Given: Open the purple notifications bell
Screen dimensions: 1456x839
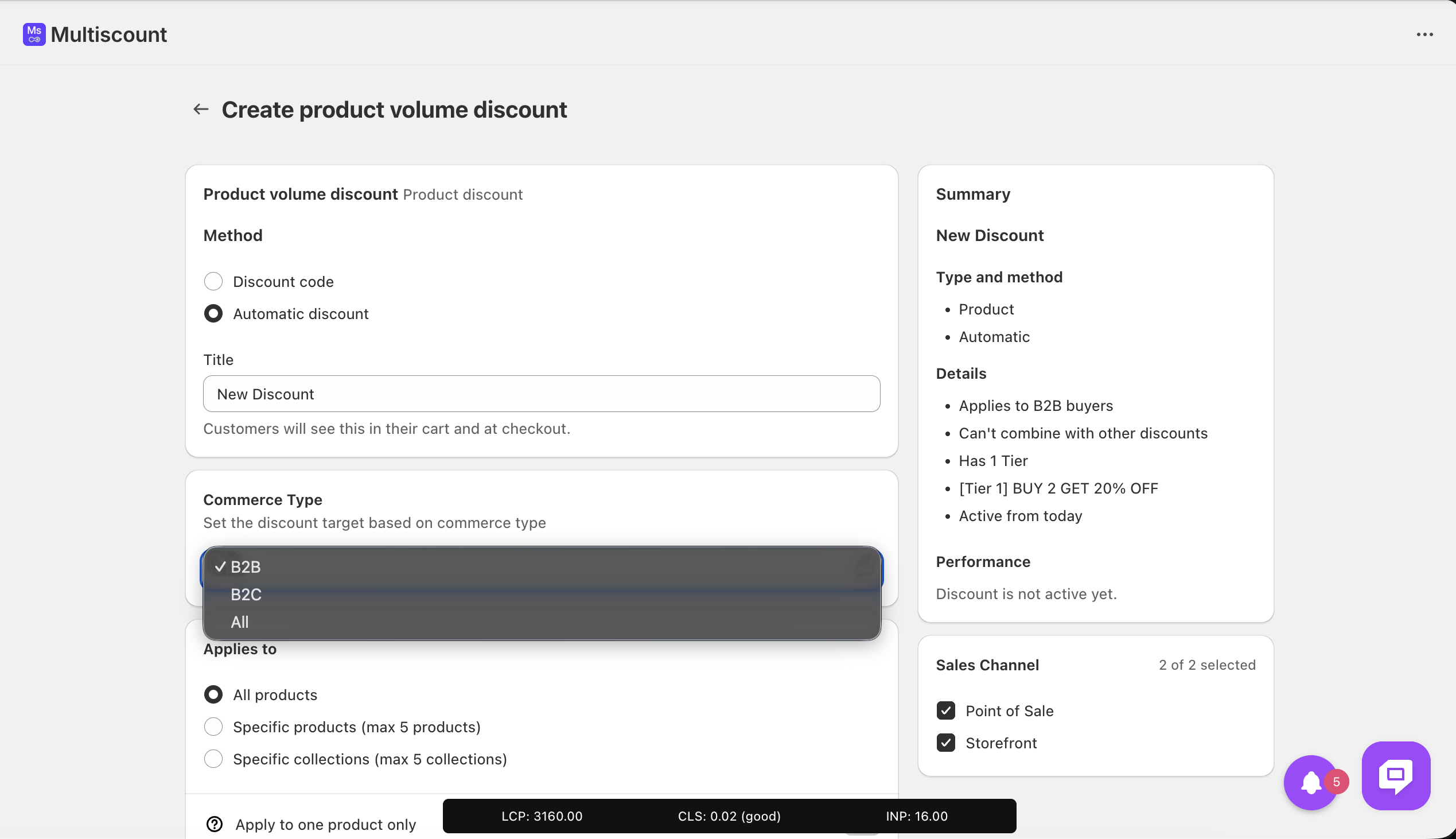Looking at the screenshot, I should (1310, 783).
